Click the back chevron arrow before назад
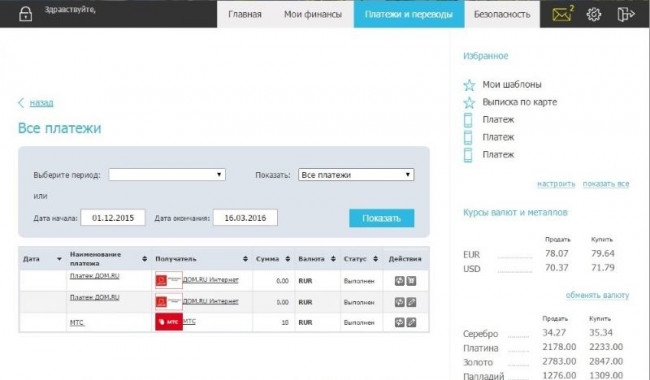Screen dimensions: 650x380 (21, 103)
